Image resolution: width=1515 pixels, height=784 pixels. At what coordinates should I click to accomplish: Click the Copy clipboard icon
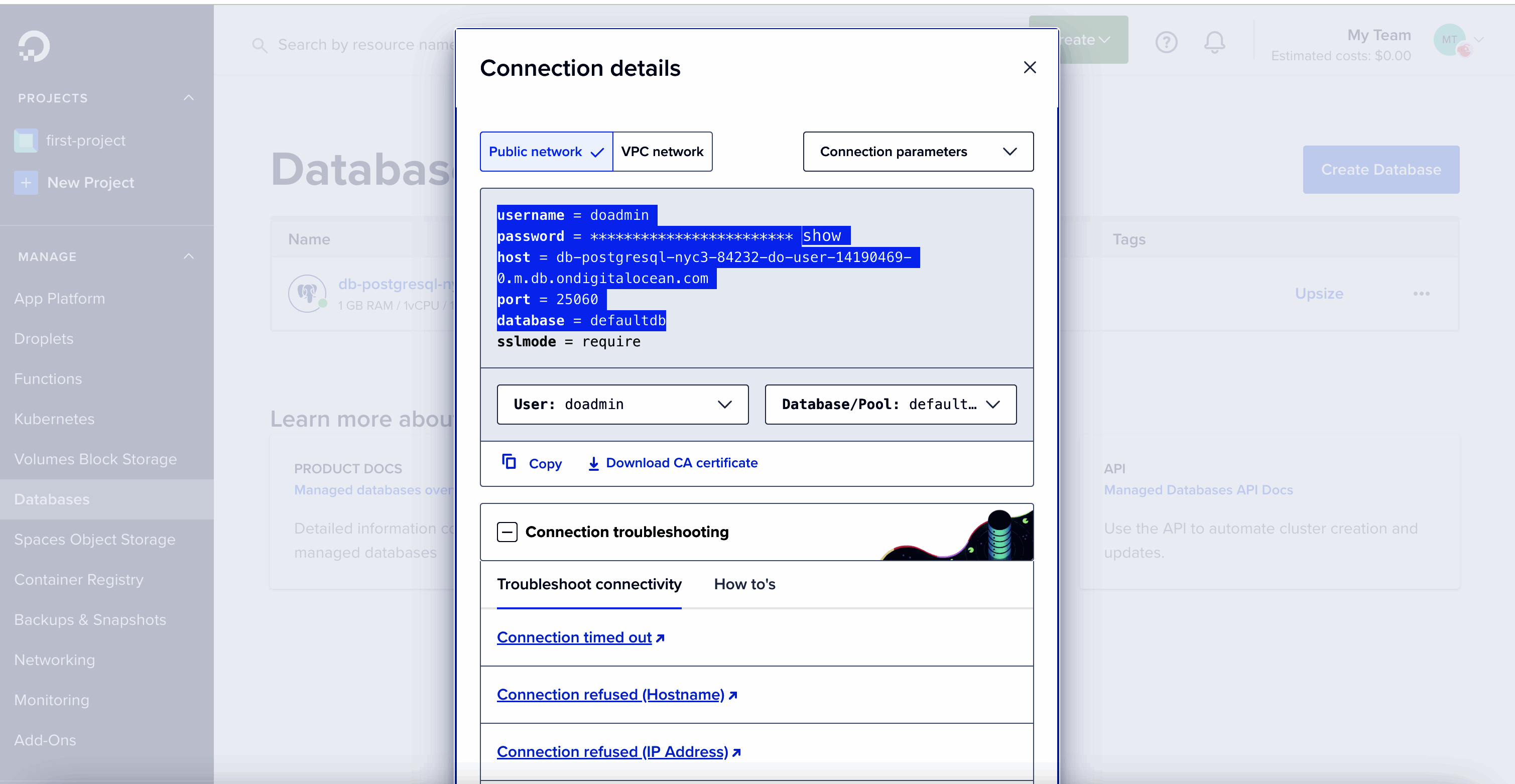509,462
